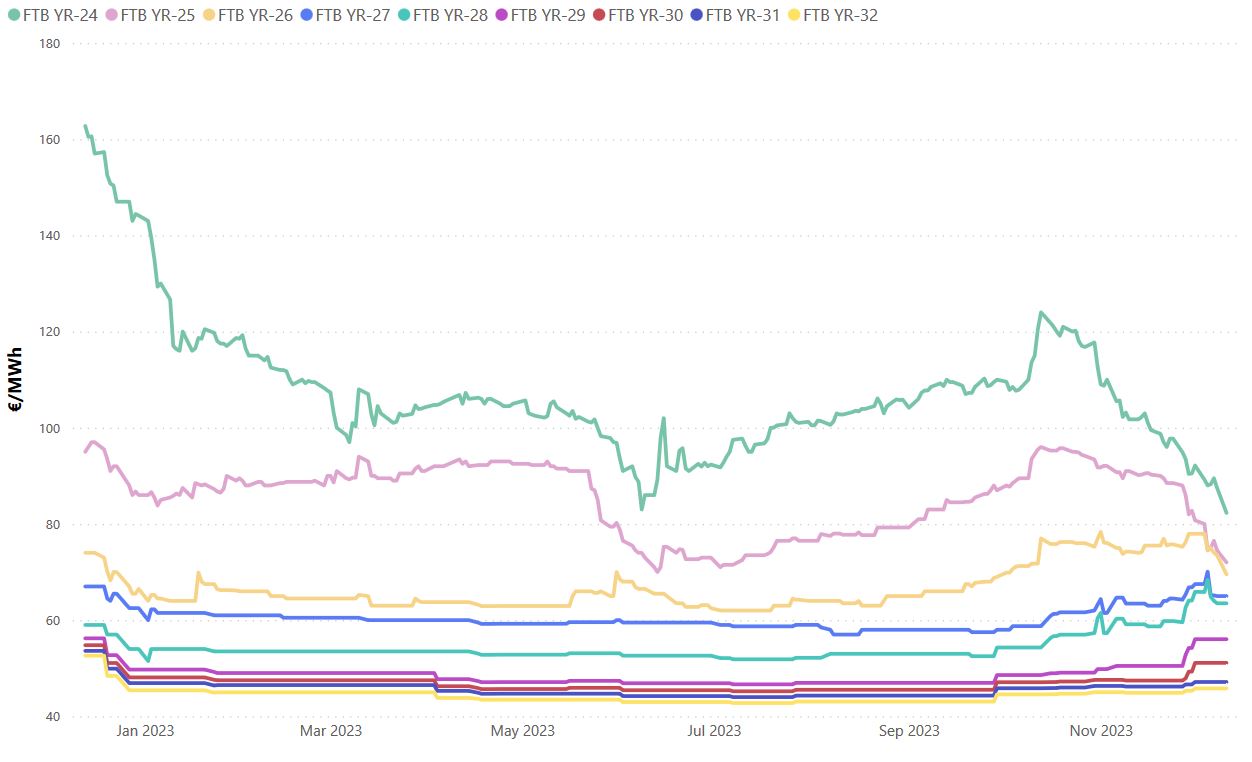Image resolution: width=1252 pixels, height=762 pixels.
Task: Click the May 2023 x-axis label
Action: click(523, 731)
